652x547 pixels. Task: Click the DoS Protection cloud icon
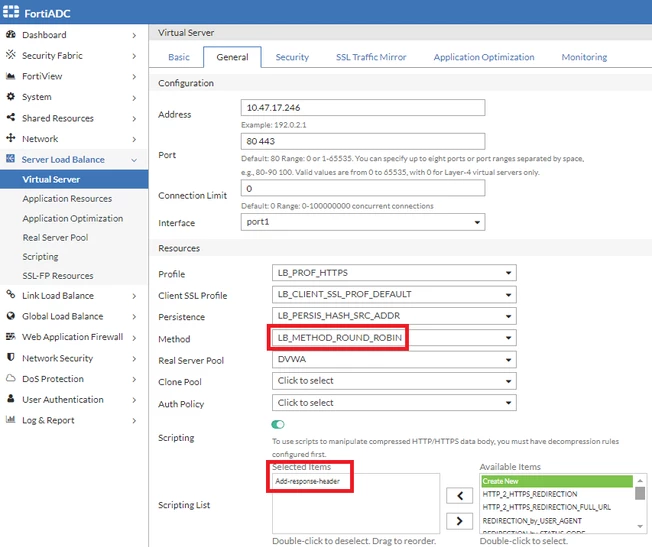click(x=11, y=378)
